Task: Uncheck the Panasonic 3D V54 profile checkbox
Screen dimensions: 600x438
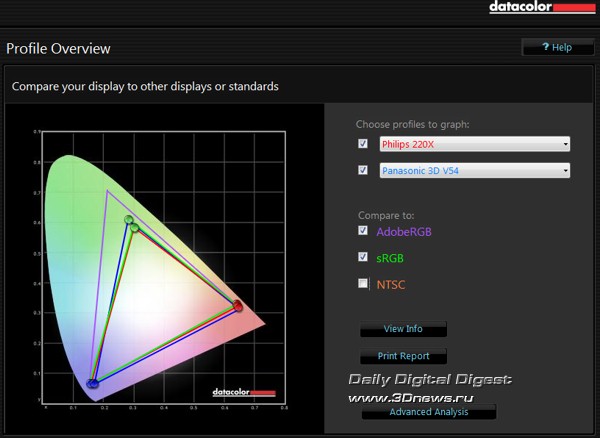Action: coord(363,171)
